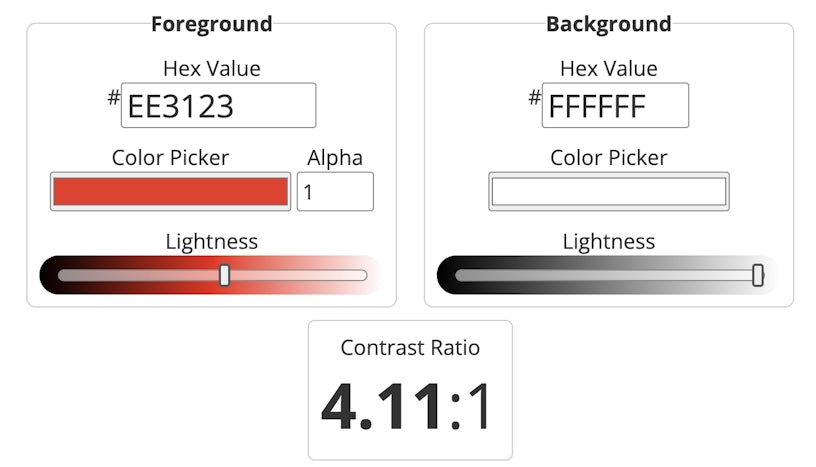Click the Background hex value input field
Image resolution: width=816 pixels, height=467 pixels.
click(x=615, y=106)
